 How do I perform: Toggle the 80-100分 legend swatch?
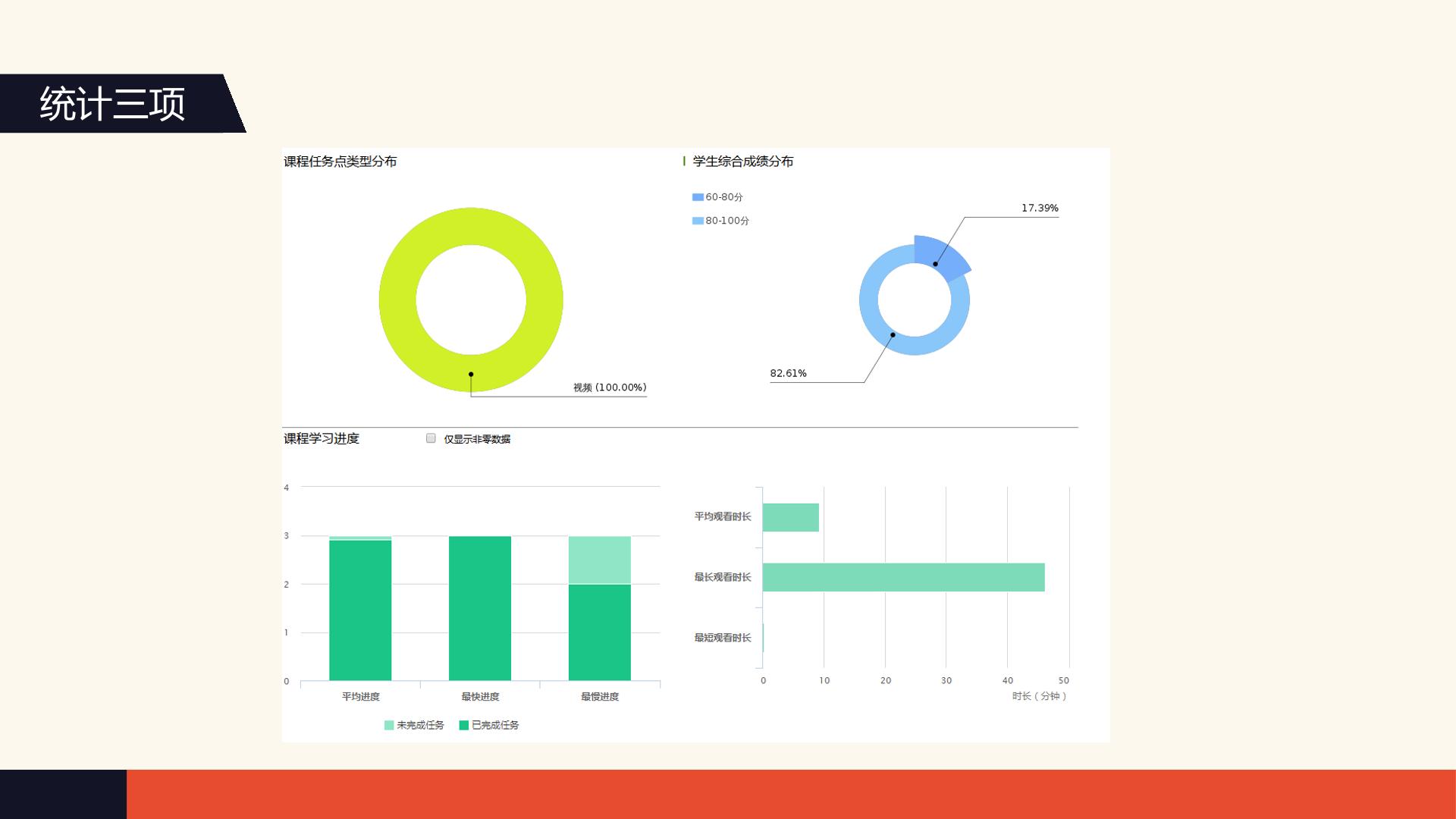[x=698, y=221]
